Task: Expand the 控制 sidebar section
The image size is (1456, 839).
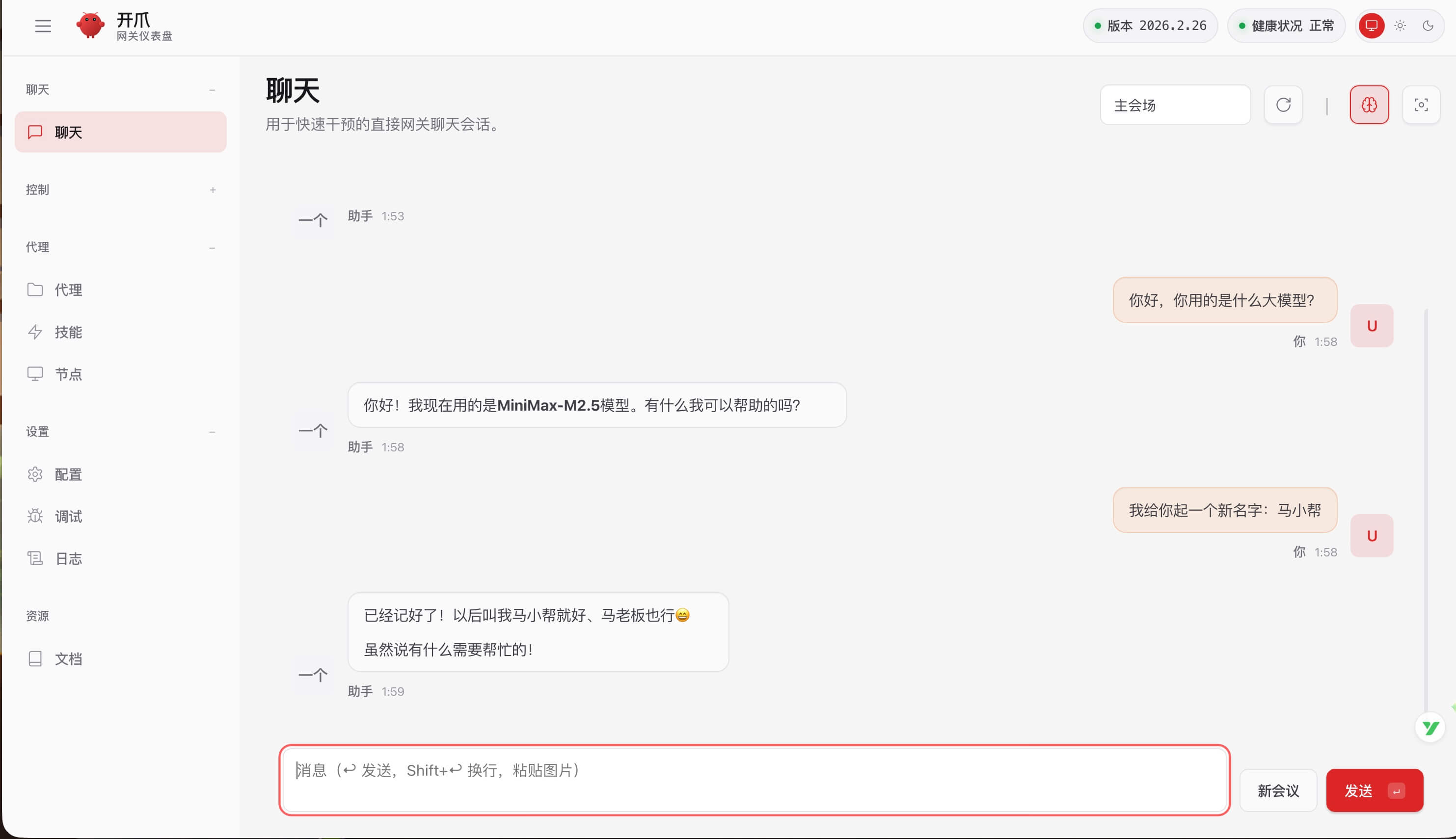Action: [x=213, y=189]
